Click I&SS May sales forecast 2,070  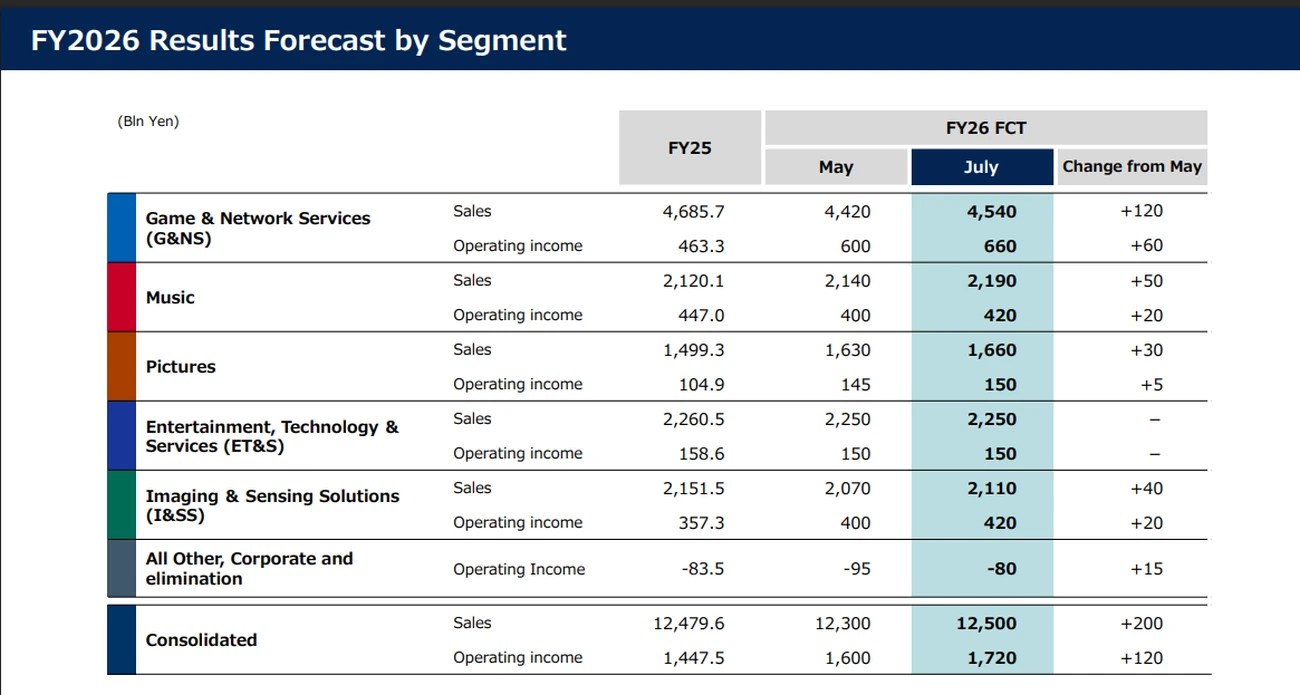[x=848, y=488]
